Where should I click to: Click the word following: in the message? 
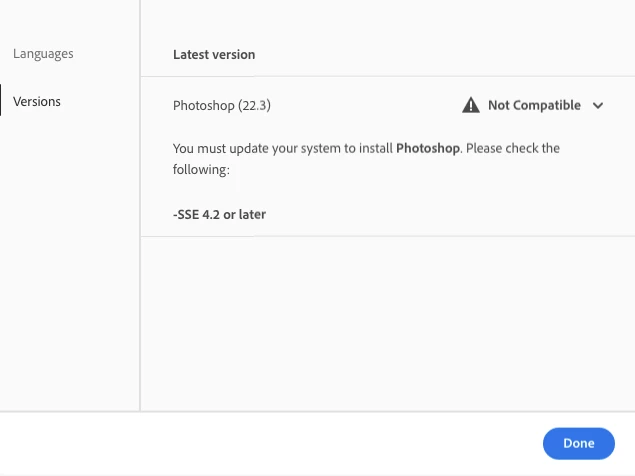201,169
